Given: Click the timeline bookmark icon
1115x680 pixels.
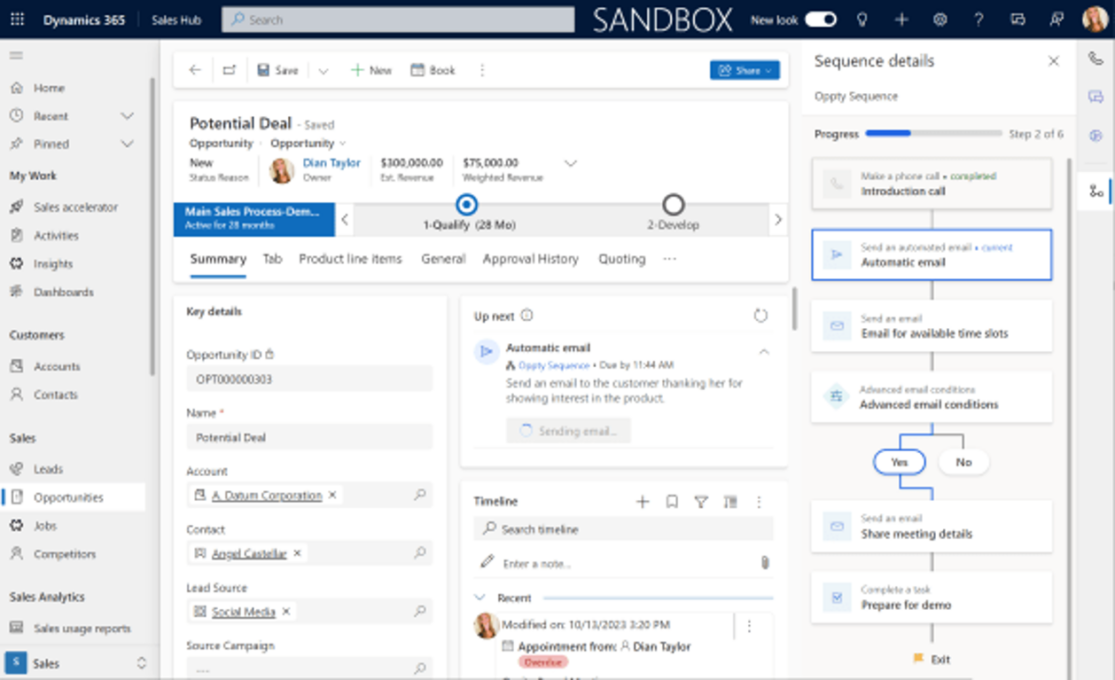Looking at the screenshot, I should 671,501.
